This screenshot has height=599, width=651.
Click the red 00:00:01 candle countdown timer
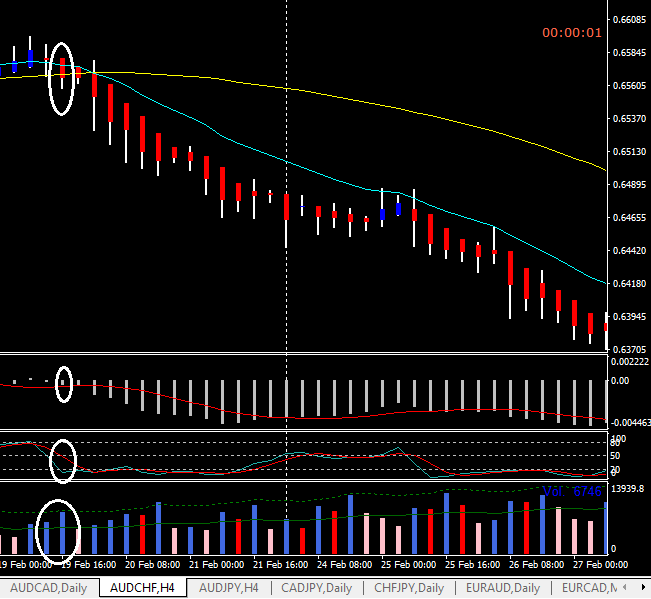572,32
